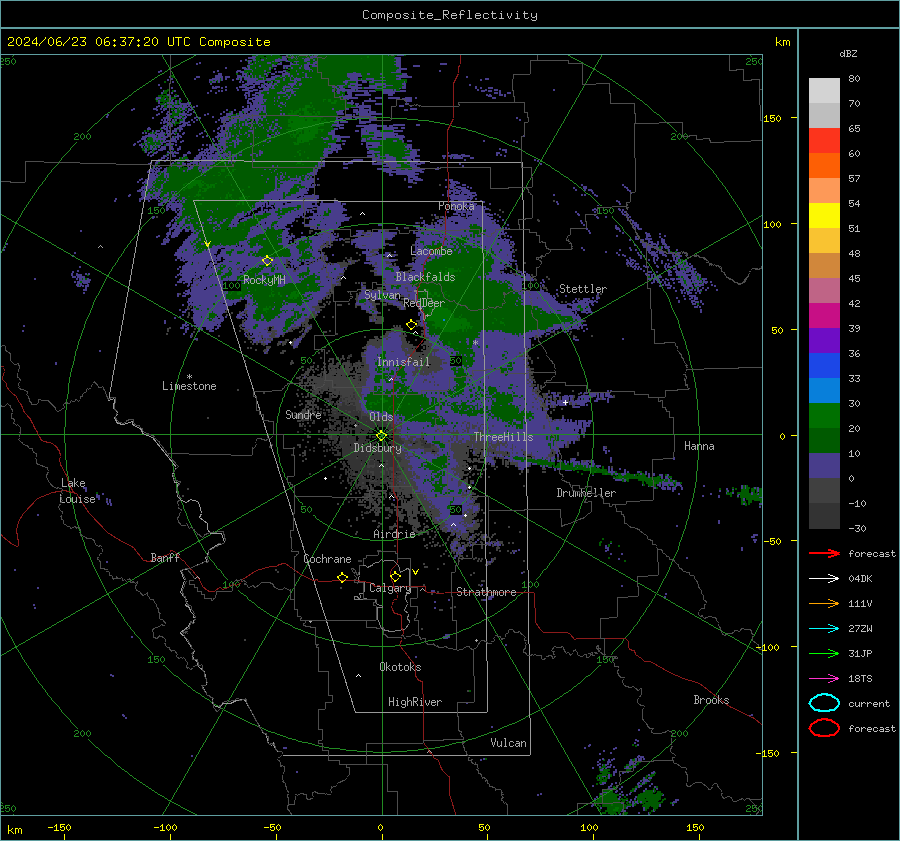
Task: Click the yellow diamond marker near Cochrane
Action: (343, 577)
